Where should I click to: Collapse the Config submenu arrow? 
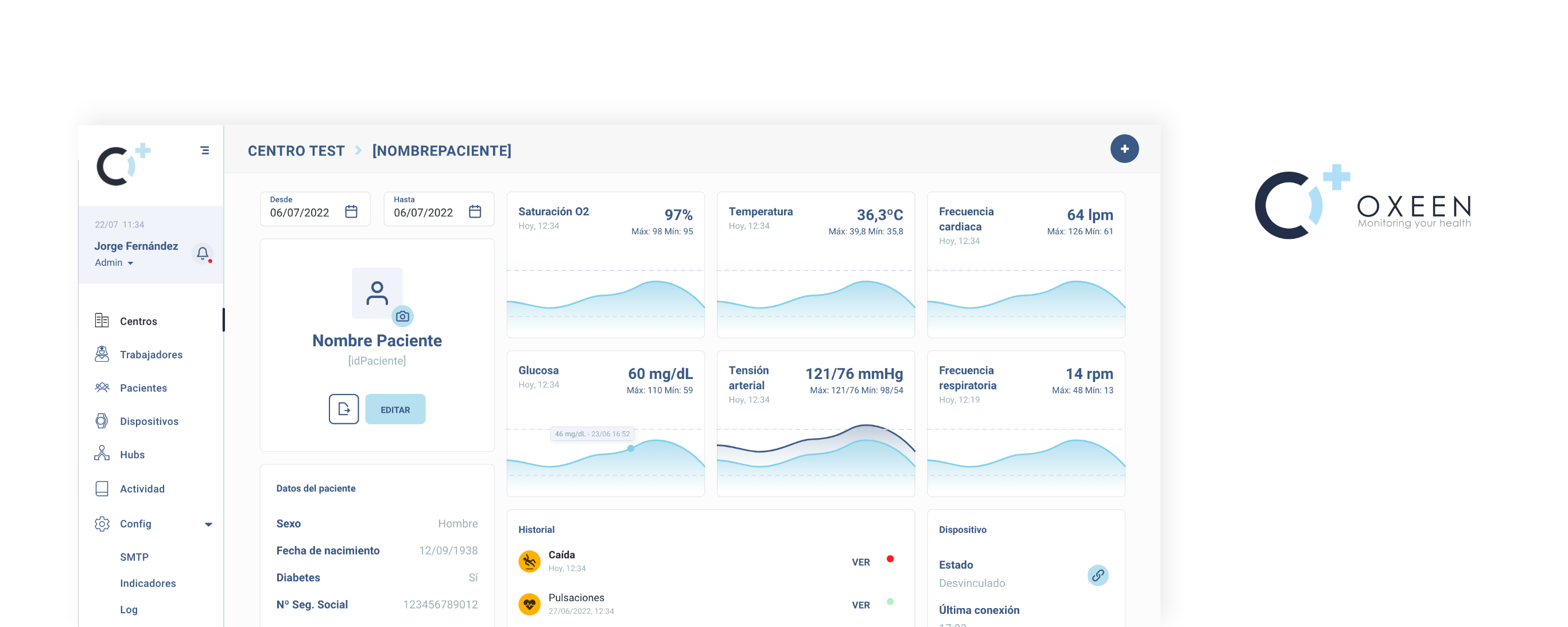[x=208, y=524]
